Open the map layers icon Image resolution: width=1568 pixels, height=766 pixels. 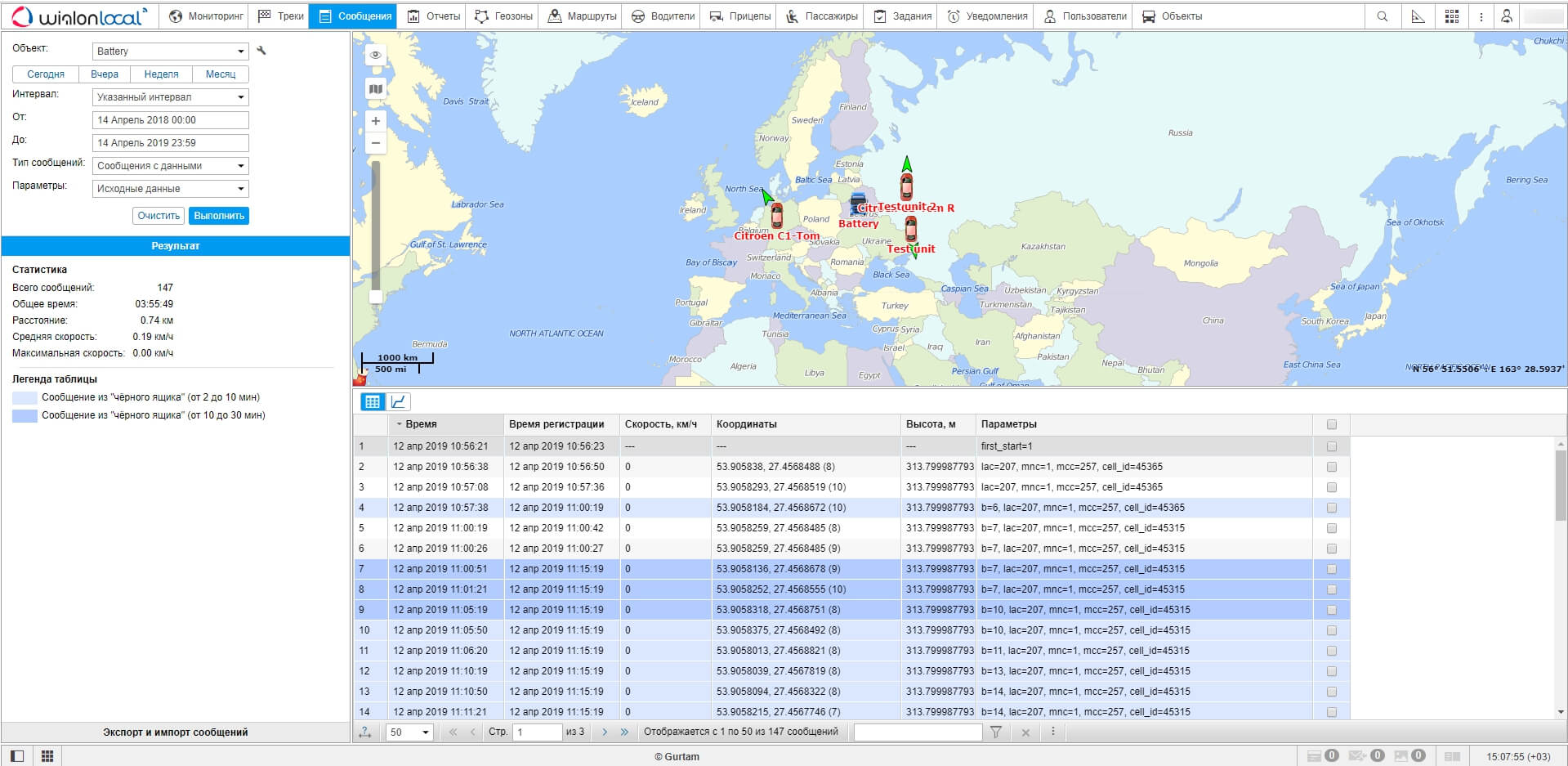[x=375, y=89]
